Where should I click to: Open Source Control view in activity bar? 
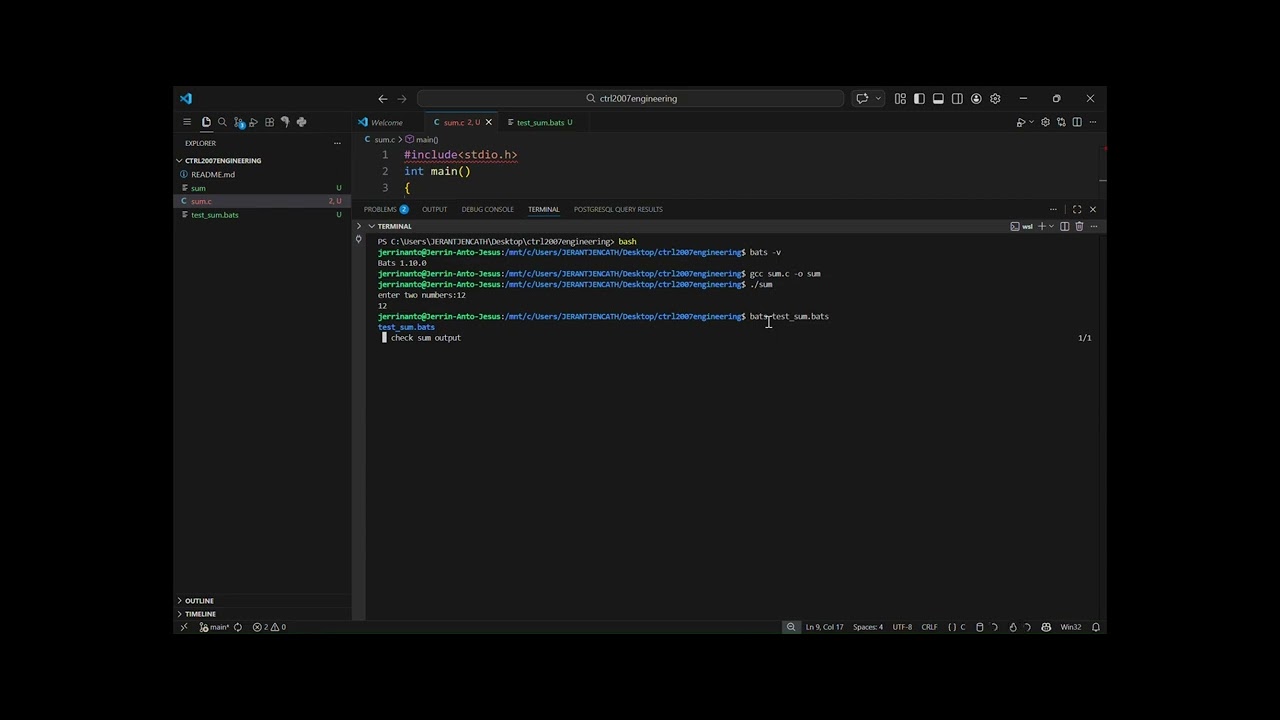[239, 122]
